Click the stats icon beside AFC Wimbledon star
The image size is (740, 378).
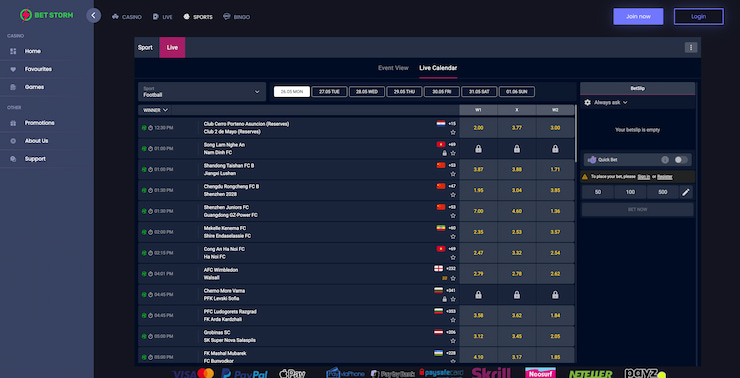point(445,278)
